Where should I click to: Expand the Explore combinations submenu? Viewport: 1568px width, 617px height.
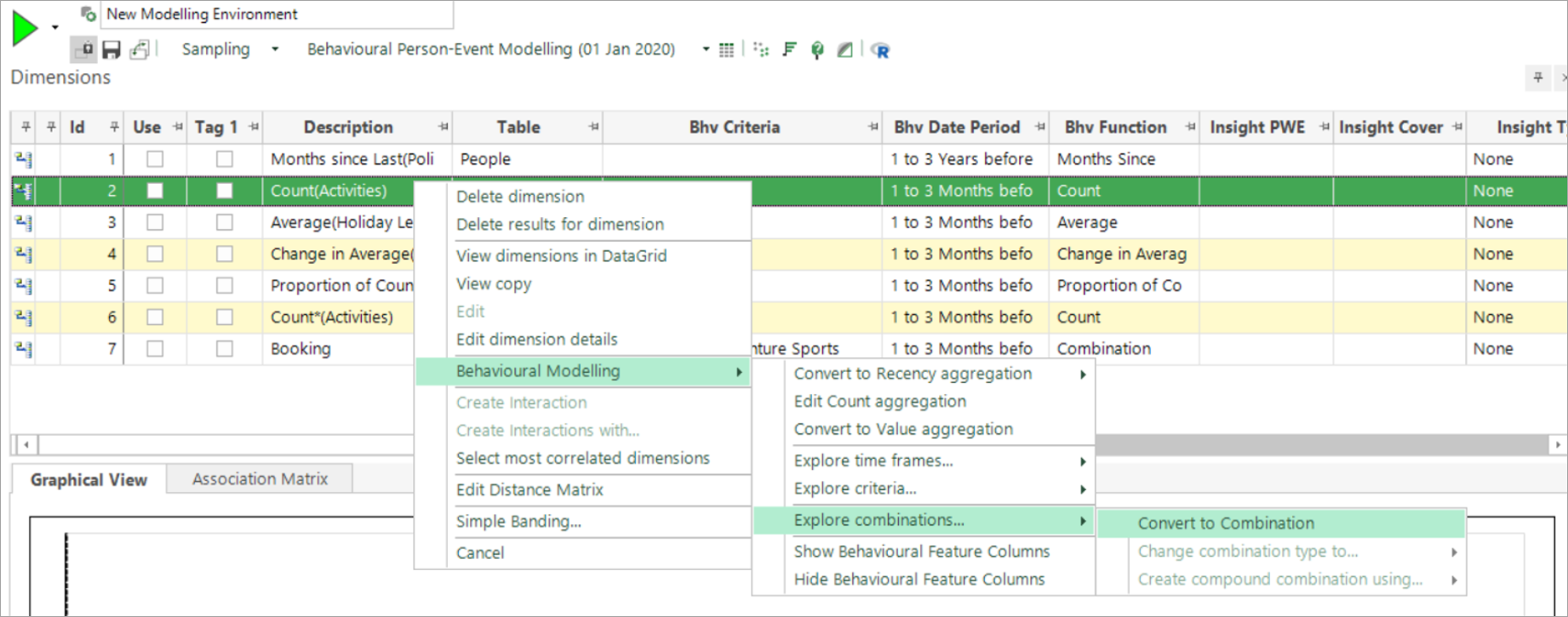coord(924,520)
